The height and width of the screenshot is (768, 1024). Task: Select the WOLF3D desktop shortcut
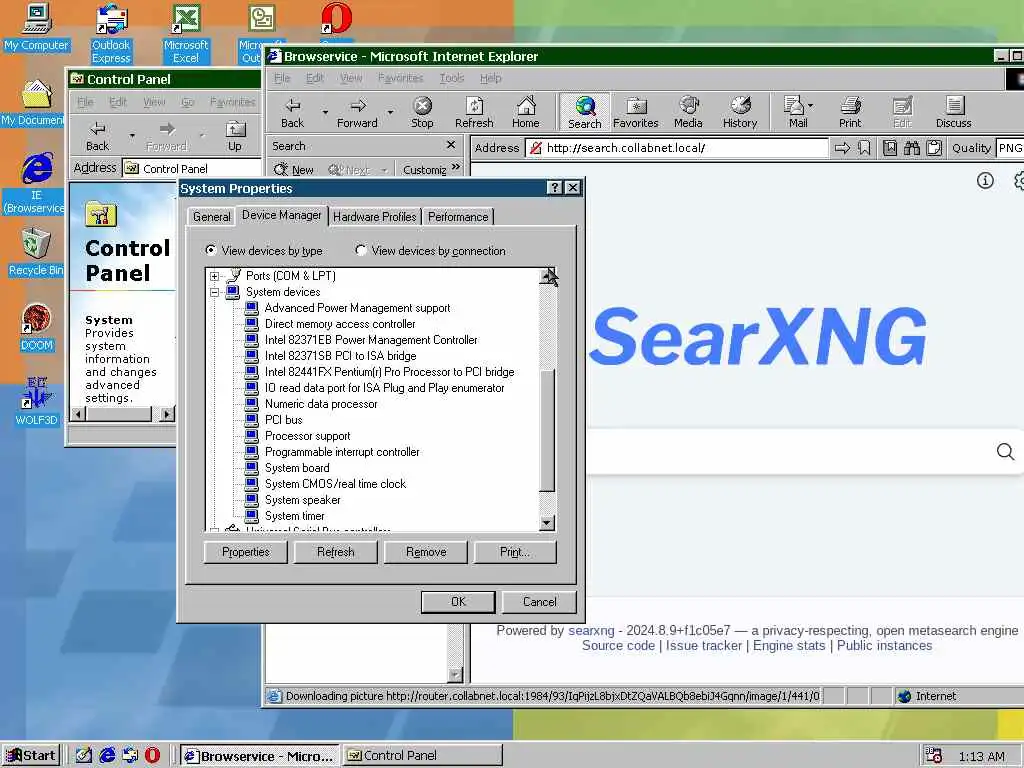(37, 402)
